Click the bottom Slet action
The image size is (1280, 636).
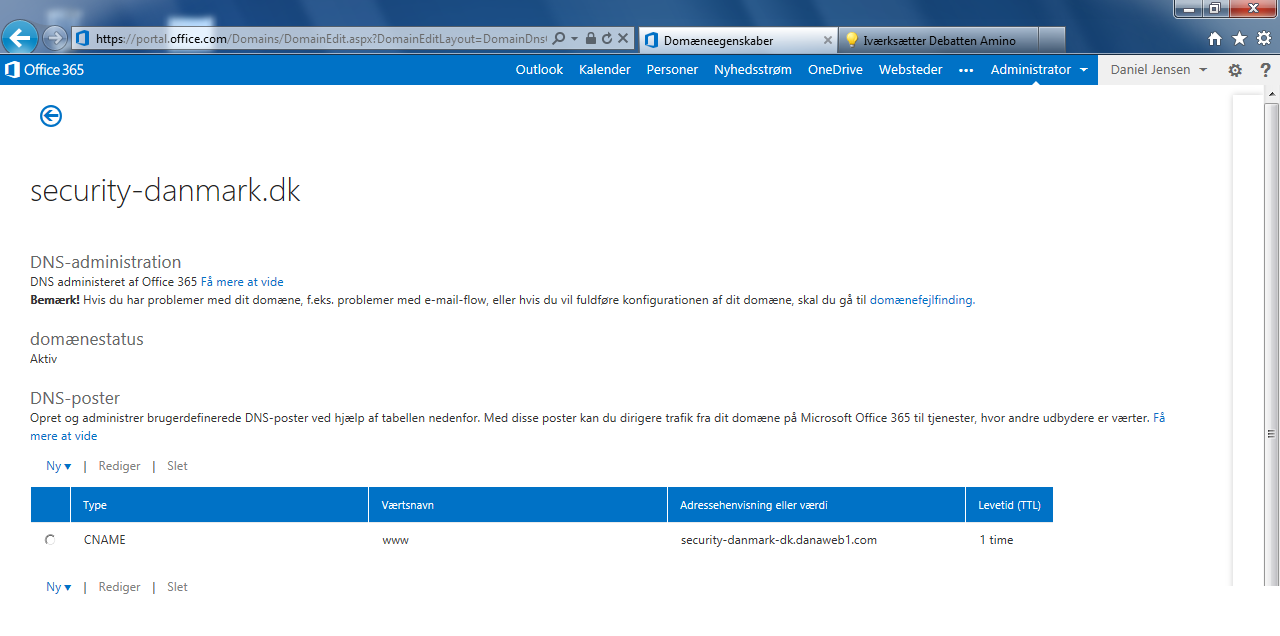point(177,587)
